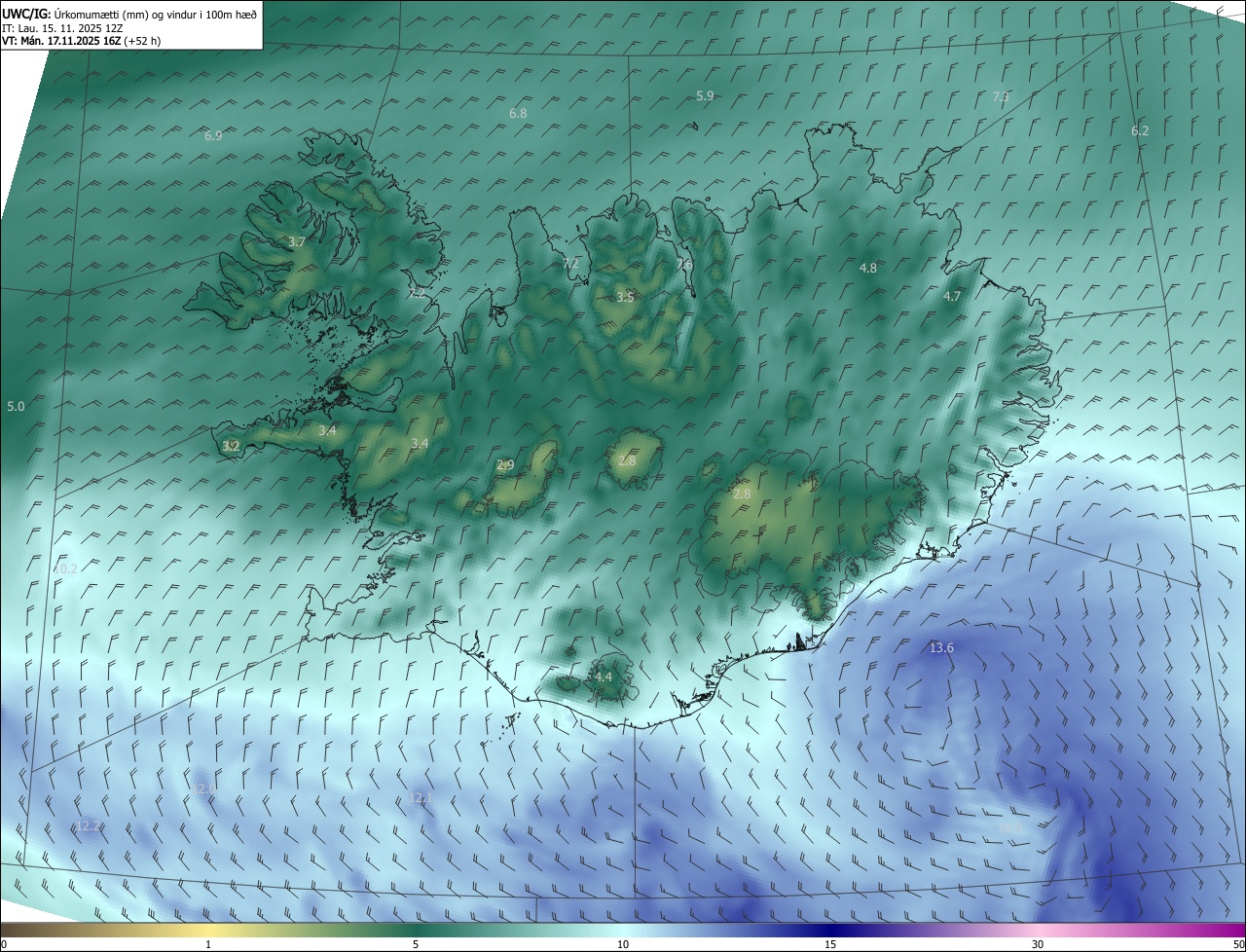This screenshot has width=1246, height=952.
Task: Click the 6.2 precipitation value label
Action: [1140, 131]
